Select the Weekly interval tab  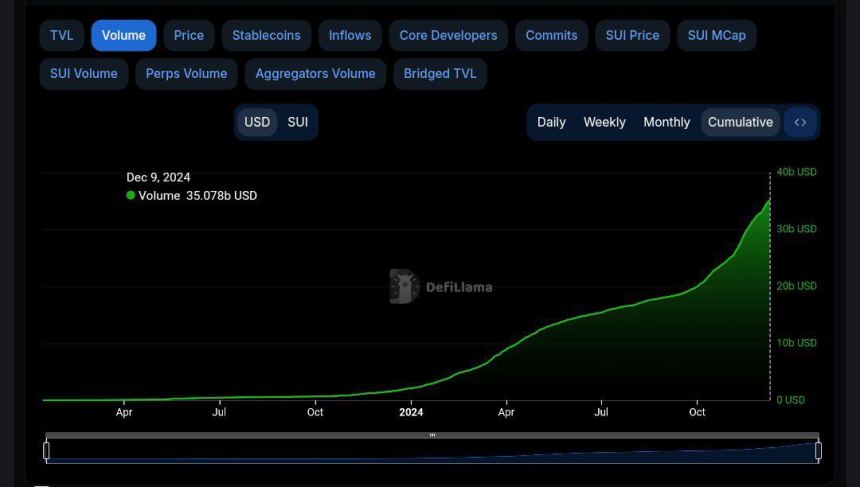pyautogui.click(x=604, y=122)
